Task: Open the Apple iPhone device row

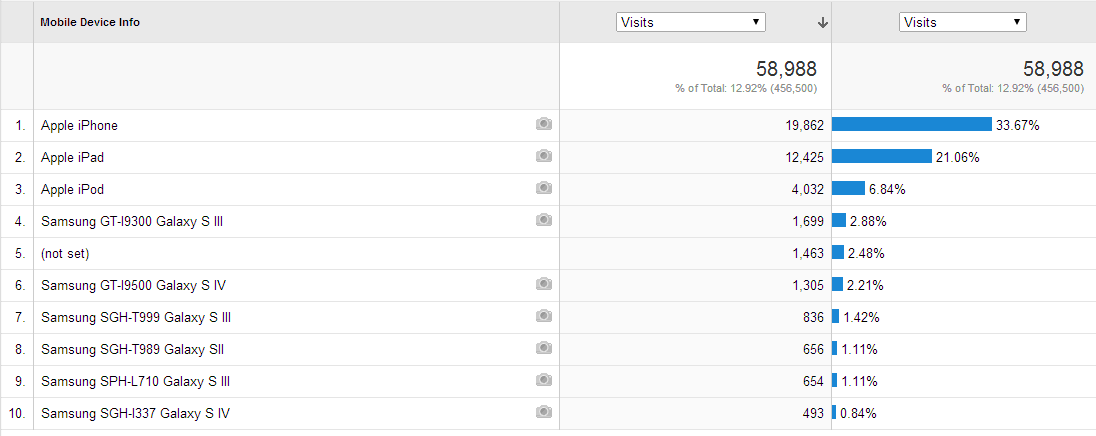Action: point(80,126)
